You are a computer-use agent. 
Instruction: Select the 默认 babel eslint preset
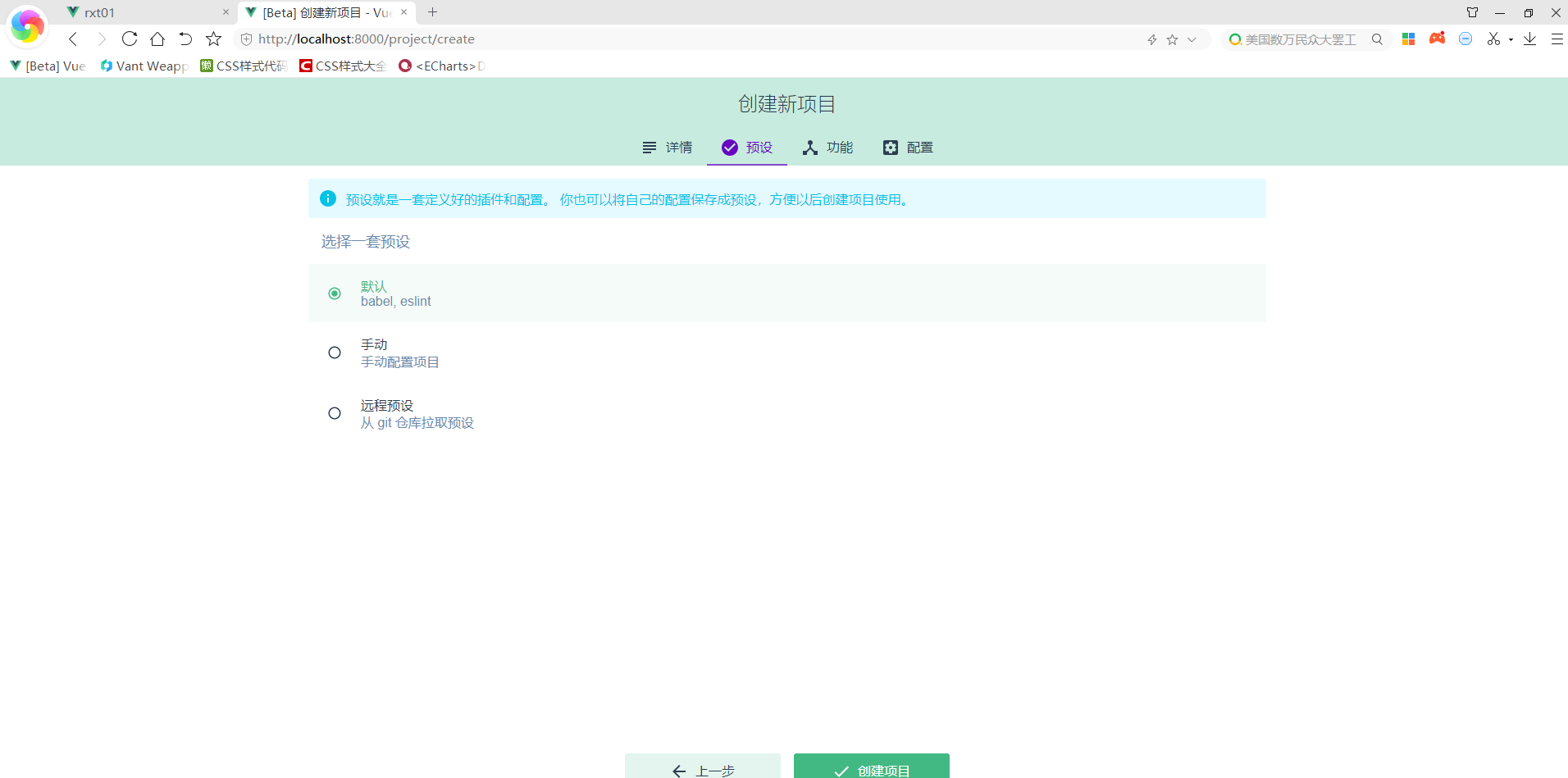334,293
